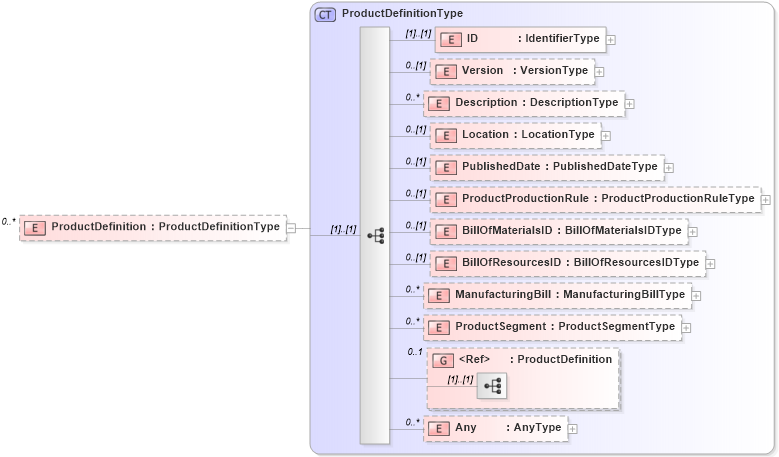Click the E icon beside BillOfMaterialsID
Viewport: 779px width, 457px height.
click(446, 232)
